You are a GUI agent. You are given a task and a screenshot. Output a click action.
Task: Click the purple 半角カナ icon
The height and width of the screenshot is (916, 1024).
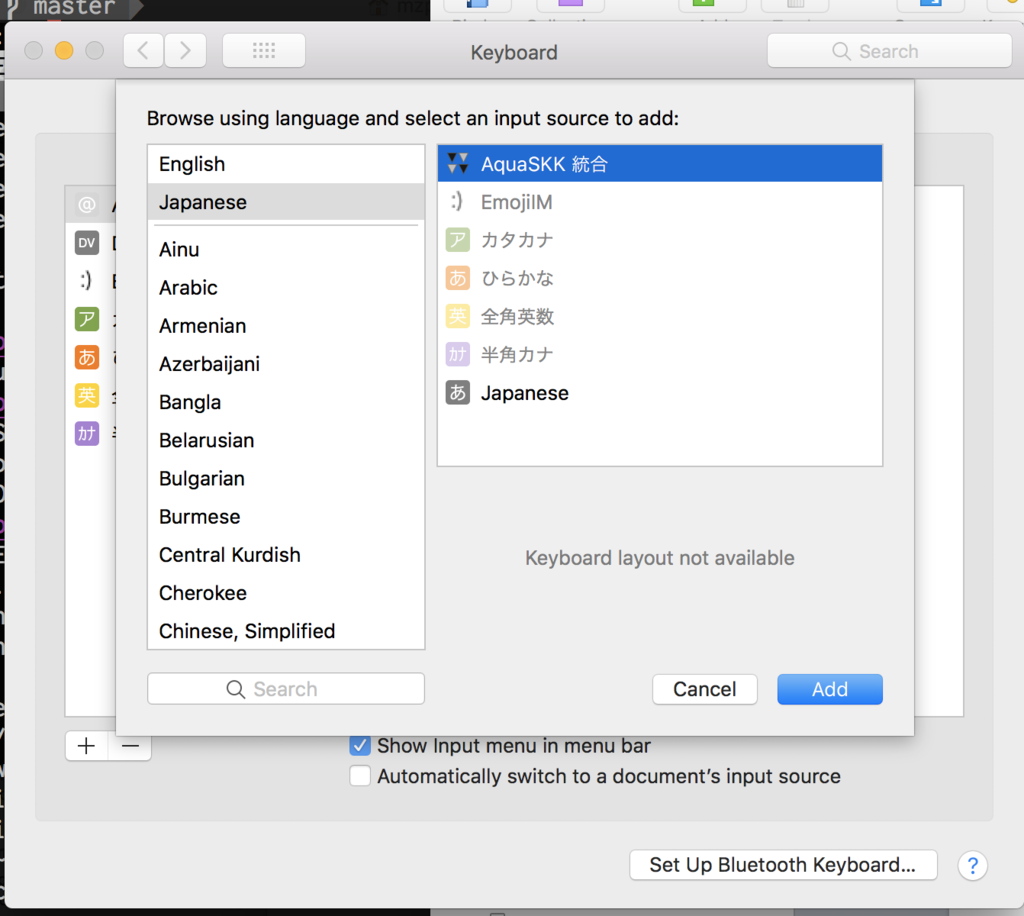point(457,355)
